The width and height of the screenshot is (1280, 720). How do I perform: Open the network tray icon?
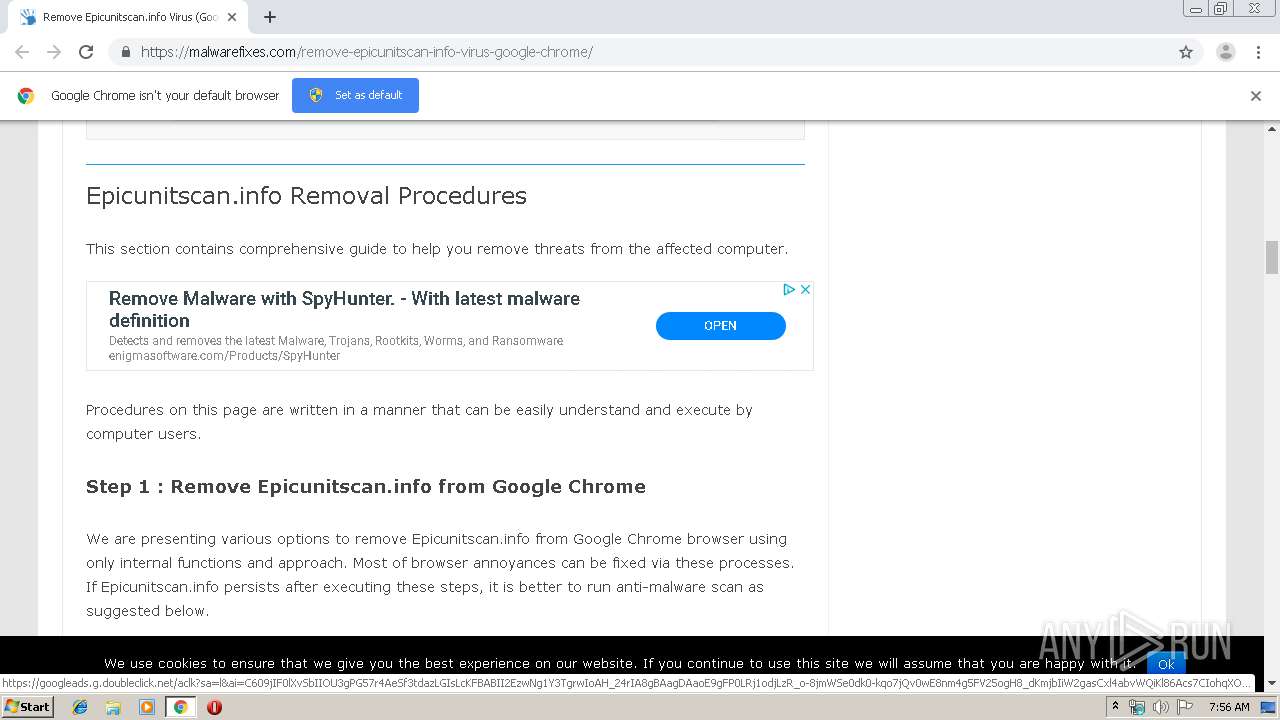pyautogui.click(x=1137, y=707)
